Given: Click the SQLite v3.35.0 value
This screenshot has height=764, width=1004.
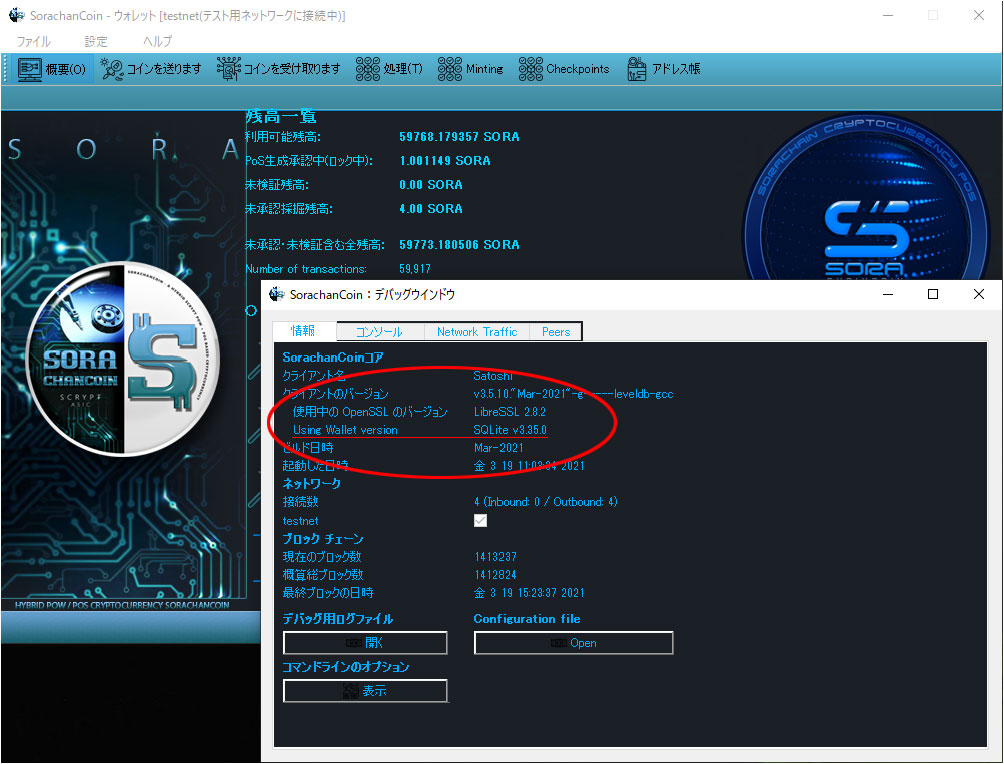Looking at the screenshot, I should pos(510,430).
